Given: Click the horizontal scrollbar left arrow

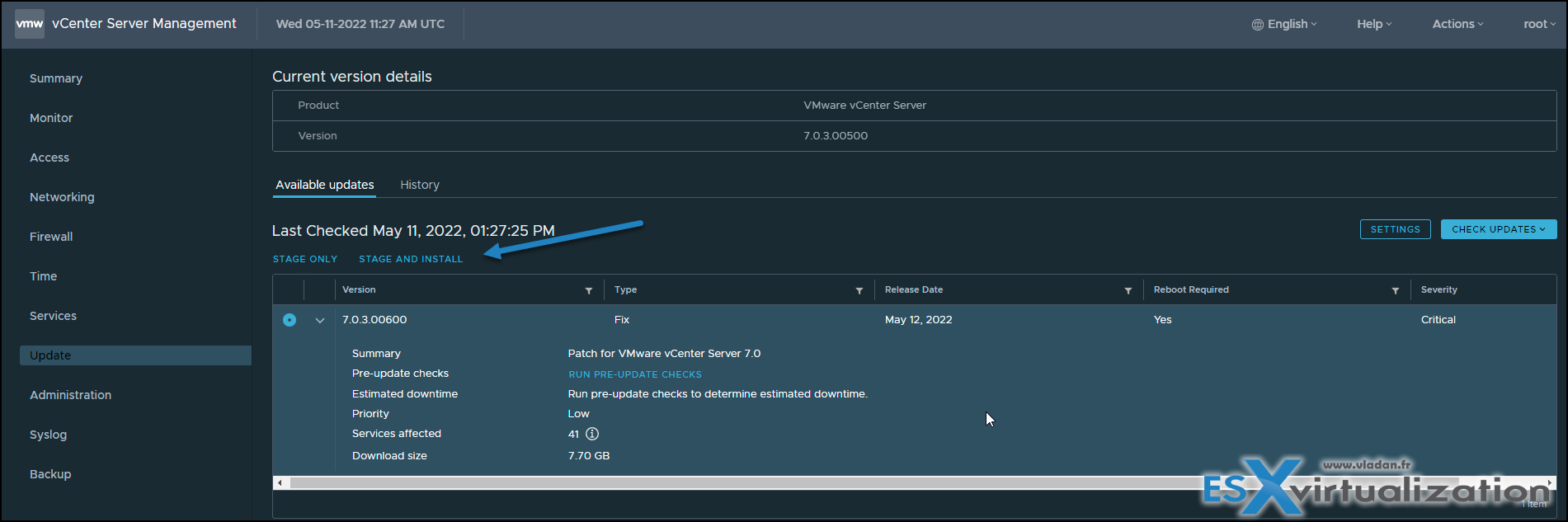Looking at the screenshot, I should tap(280, 482).
